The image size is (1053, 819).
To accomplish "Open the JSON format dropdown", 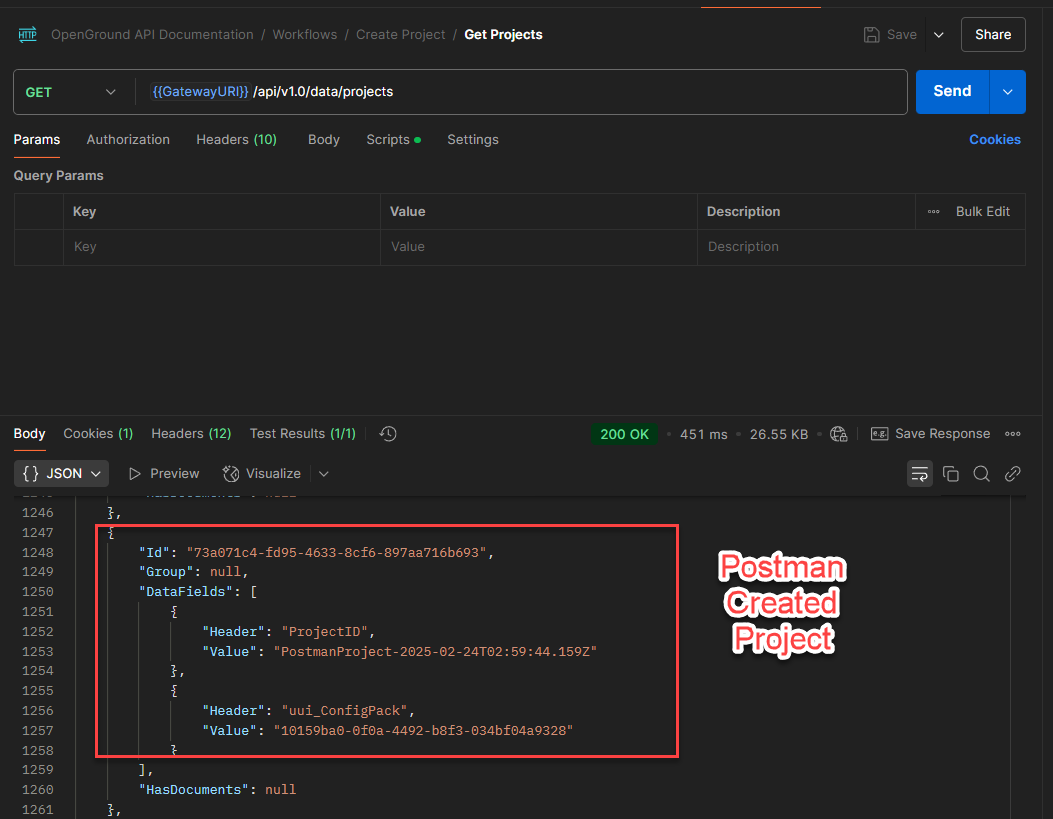I will click(x=61, y=474).
